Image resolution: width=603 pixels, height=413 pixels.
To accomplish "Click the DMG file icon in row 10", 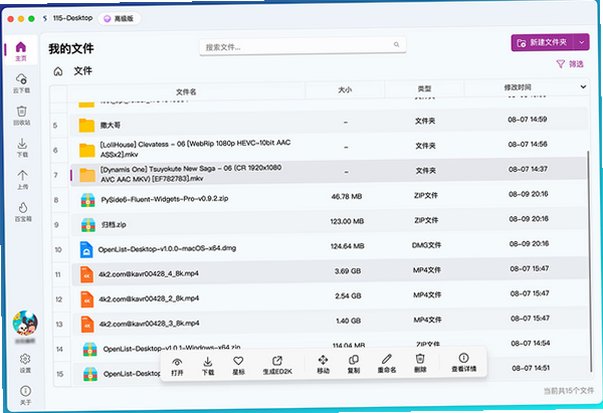I will 86,250.
